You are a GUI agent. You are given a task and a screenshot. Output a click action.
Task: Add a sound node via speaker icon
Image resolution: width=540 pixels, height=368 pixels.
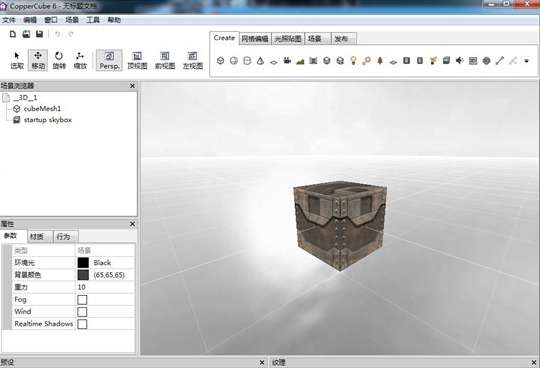click(x=459, y=61)
